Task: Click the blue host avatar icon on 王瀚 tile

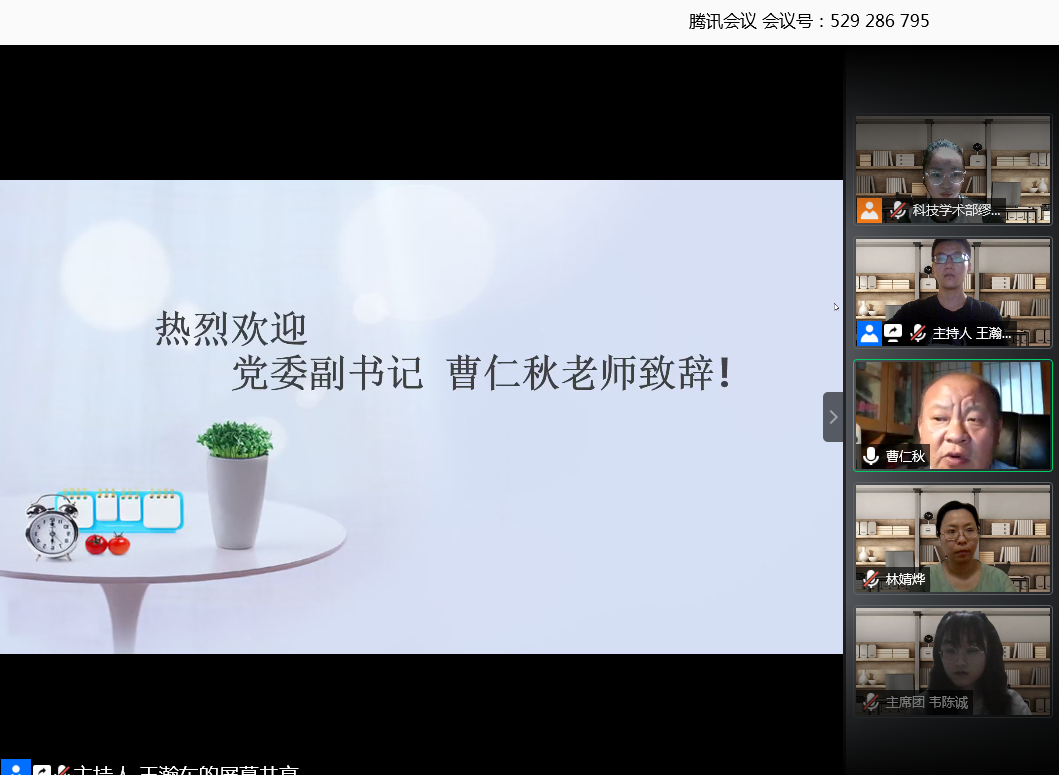Action: click(869, 333)
